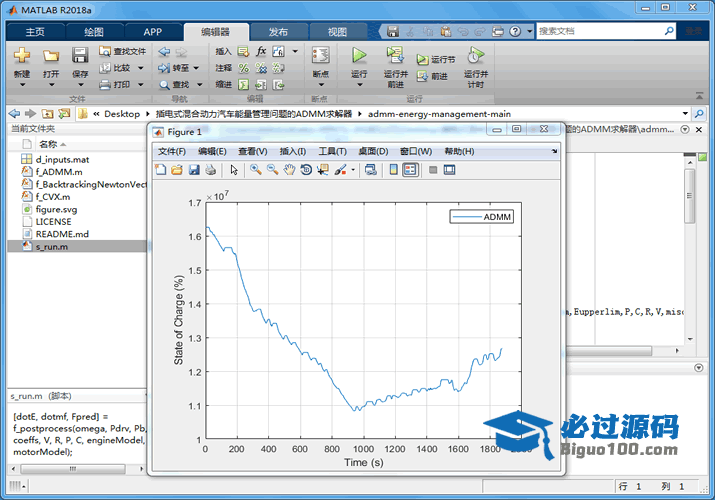This screenshot has height=500, width=715.
Task: Click the Print Figure icon in Figure 1 toolbar
Action: pos(211,170)
